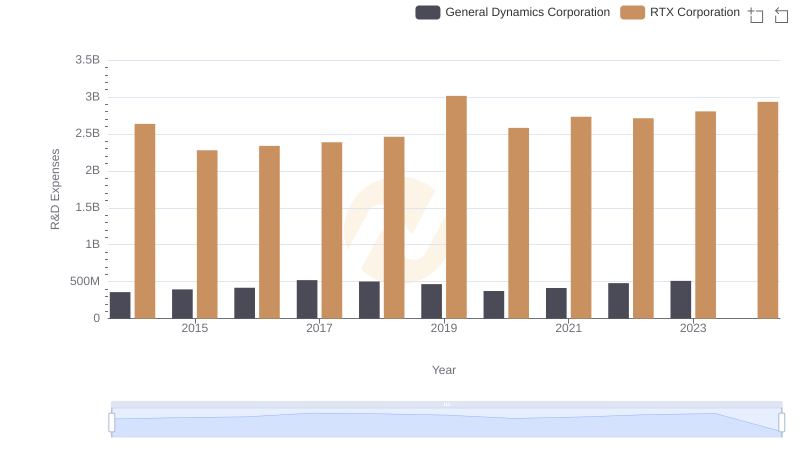Click the General Dynamics bar for 2021
Image resolution: width=800 pixels, height=461 pixels.
tap(556, 303)
